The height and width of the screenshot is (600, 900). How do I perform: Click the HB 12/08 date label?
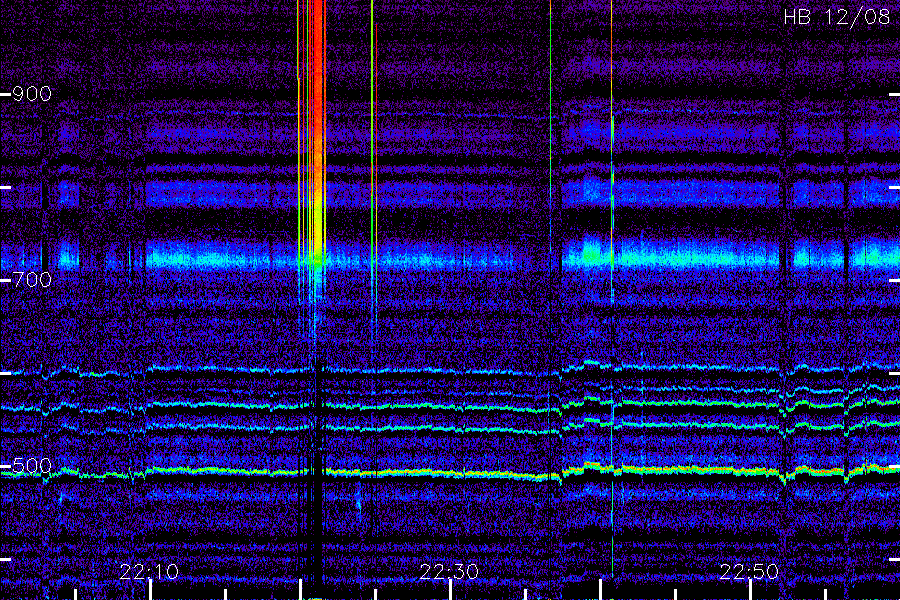836,17
